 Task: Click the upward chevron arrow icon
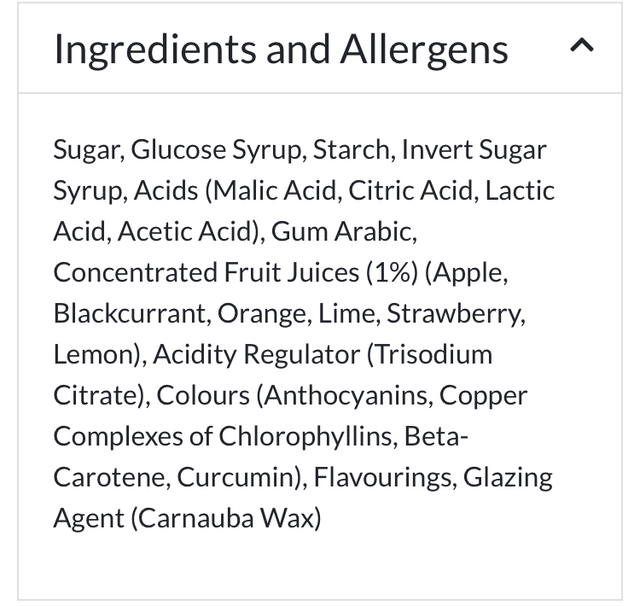[582, 47]
